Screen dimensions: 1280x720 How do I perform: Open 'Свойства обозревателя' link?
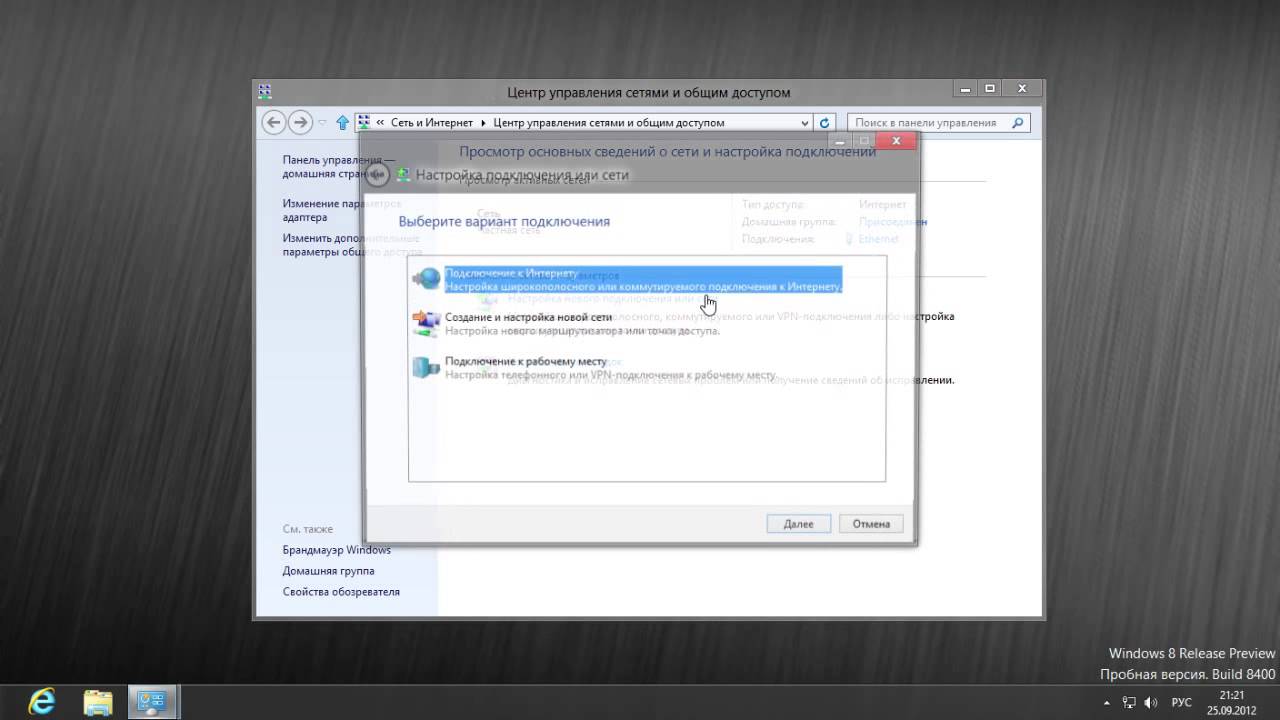[341, 592]
